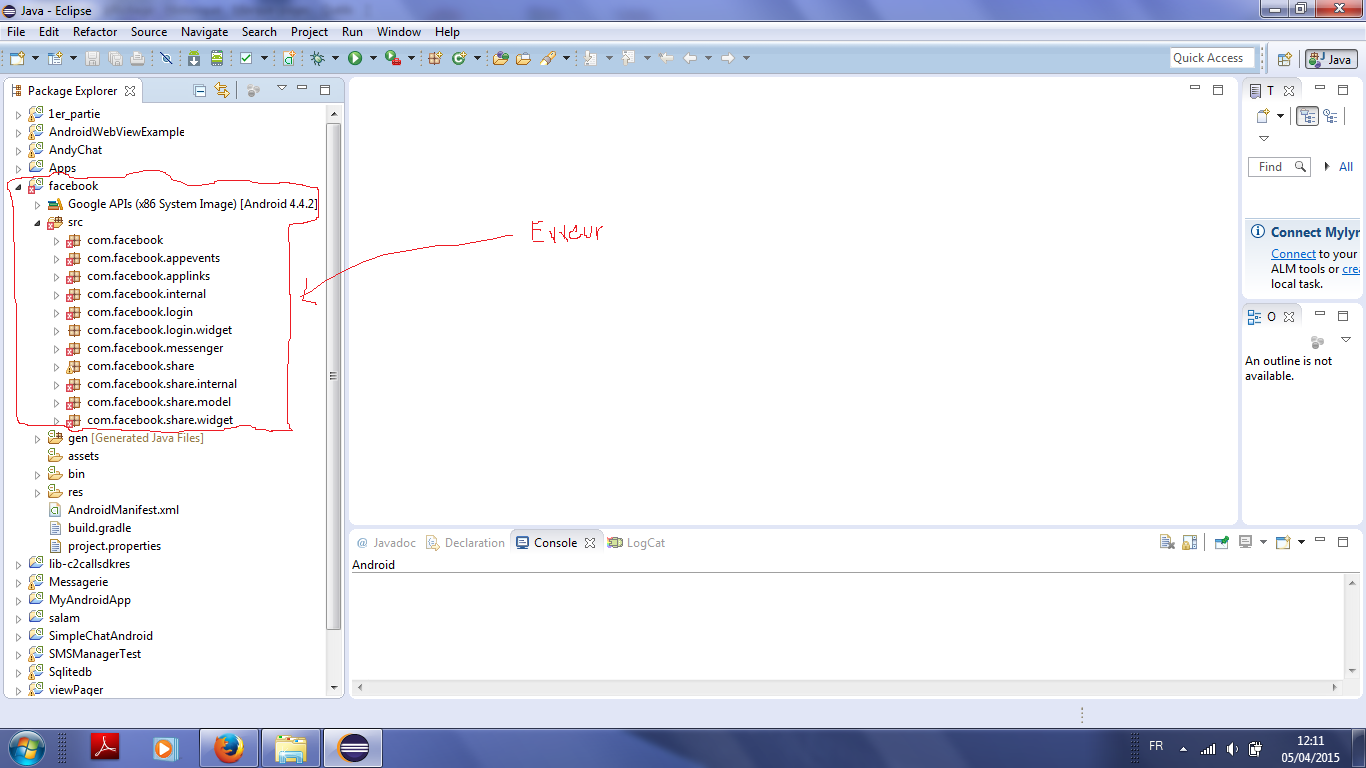Switch to the Declaration tab
The width and height of the screenshot is (1366, 768).
[465, 543]
